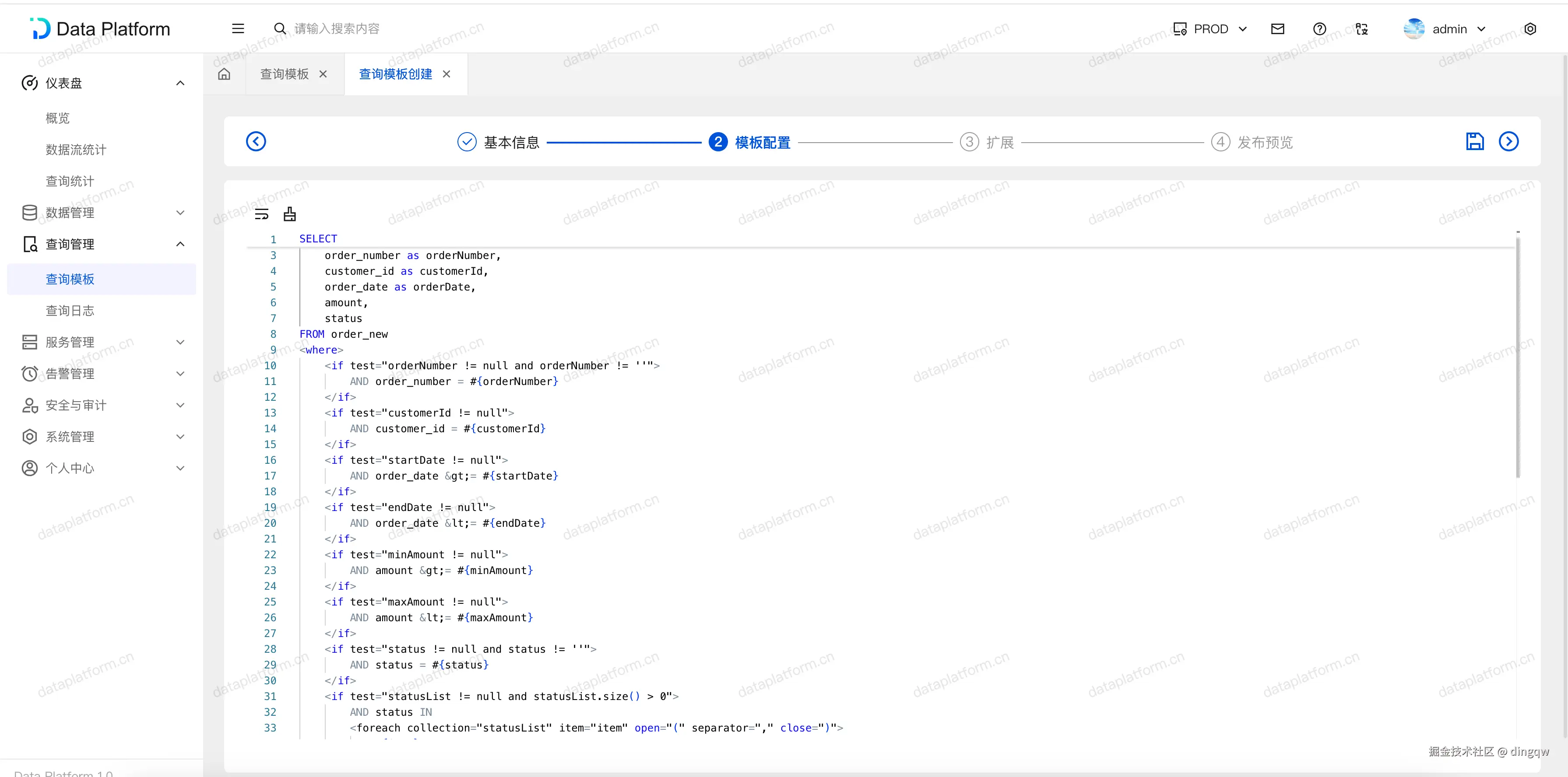Expand the 数据管理 sidebar menu

102,212
